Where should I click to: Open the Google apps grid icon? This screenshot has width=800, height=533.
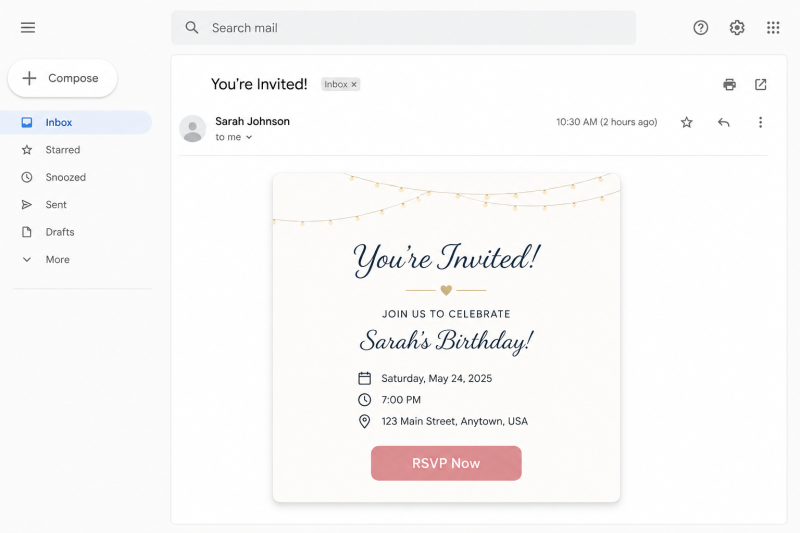tap(773, 28)
